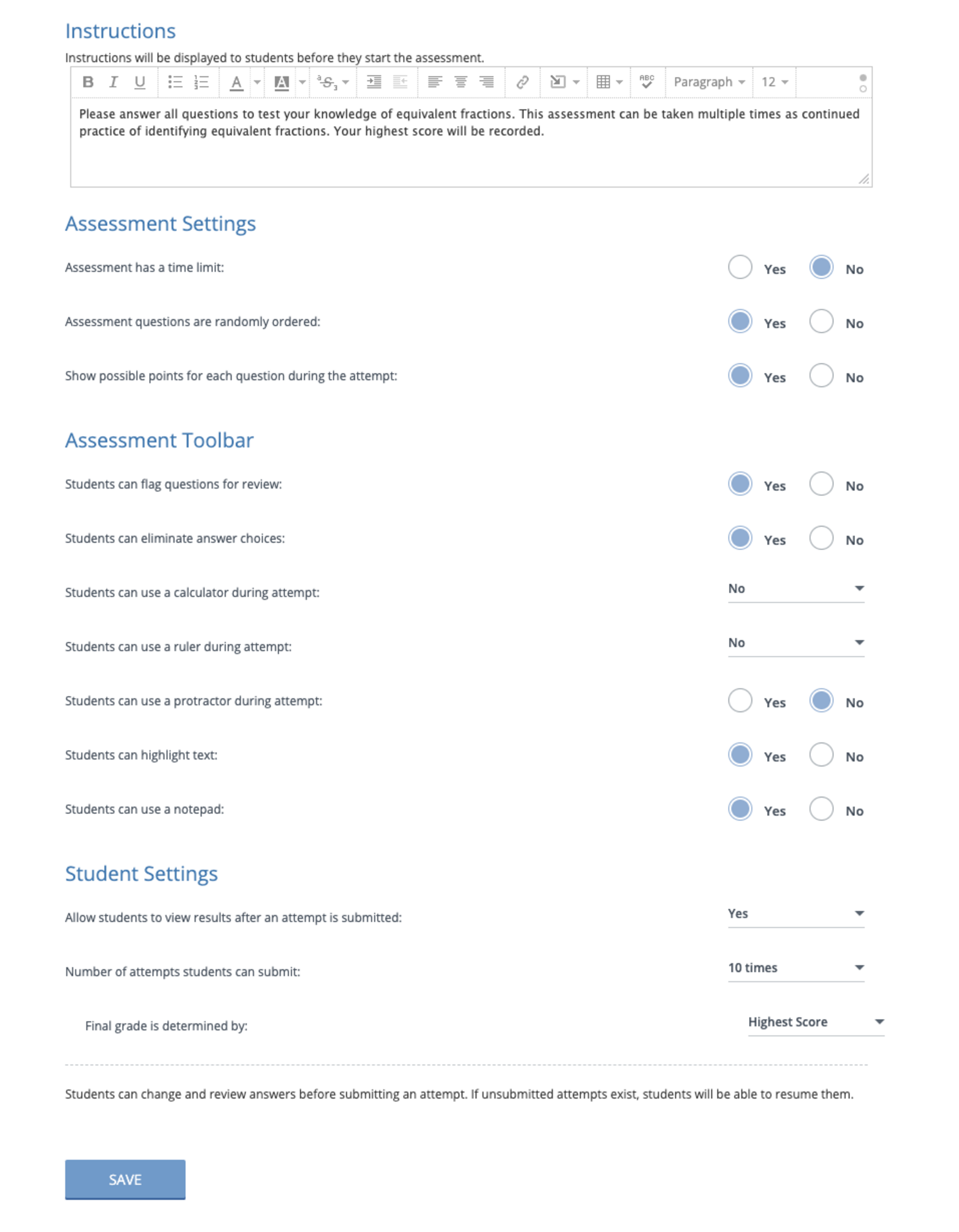Save the assessment settings
The image size is (959, 1232).
125,1180
